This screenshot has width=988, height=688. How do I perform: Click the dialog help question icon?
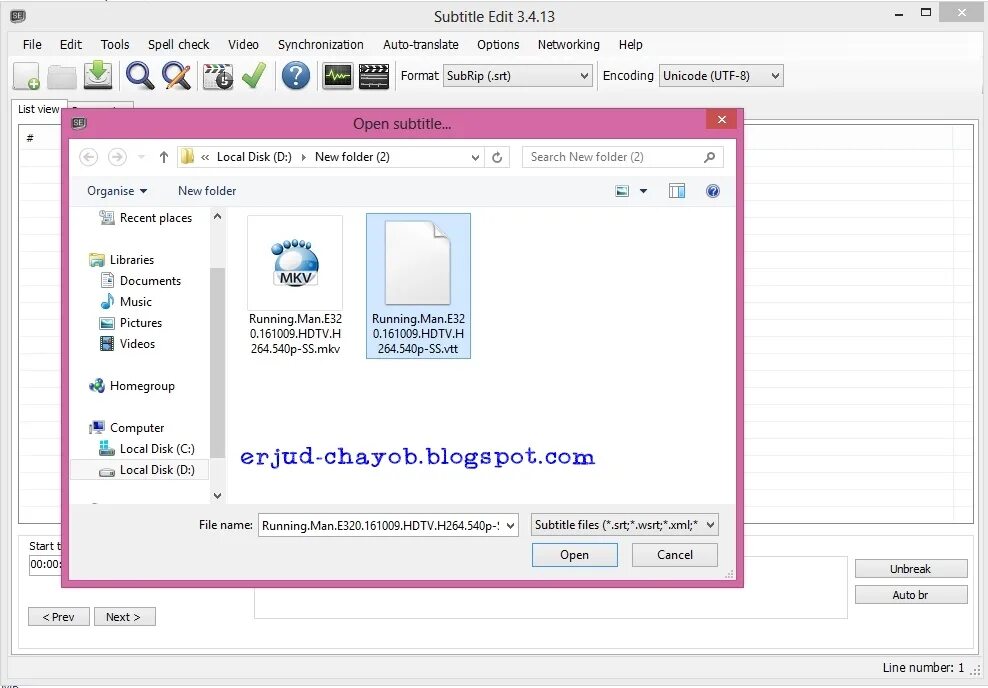[x=713, y=191]
